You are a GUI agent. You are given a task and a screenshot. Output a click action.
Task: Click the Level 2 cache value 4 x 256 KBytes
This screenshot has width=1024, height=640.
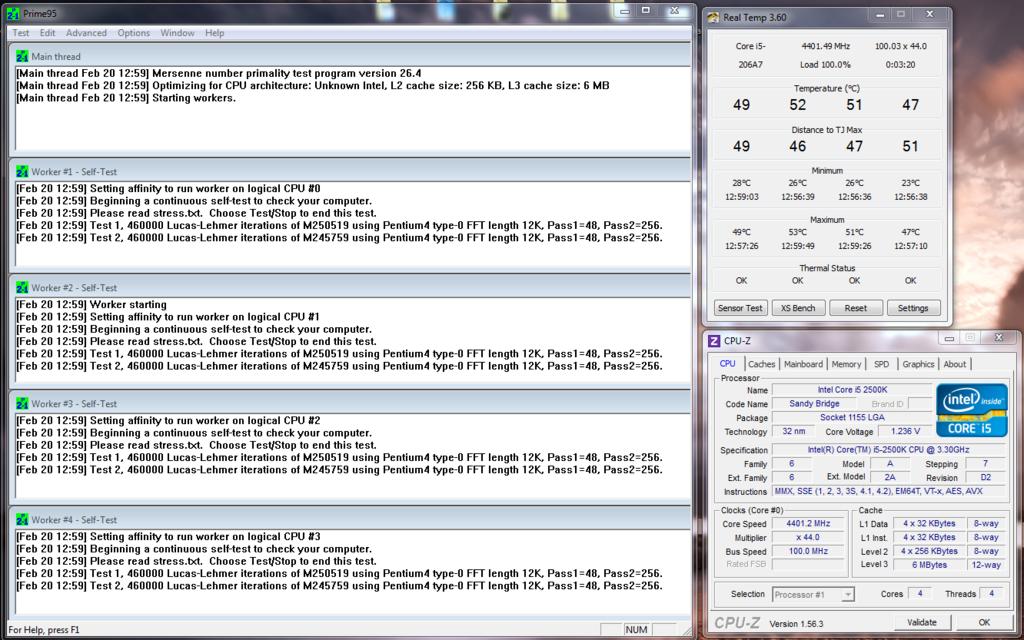click(x=929, y=551)
